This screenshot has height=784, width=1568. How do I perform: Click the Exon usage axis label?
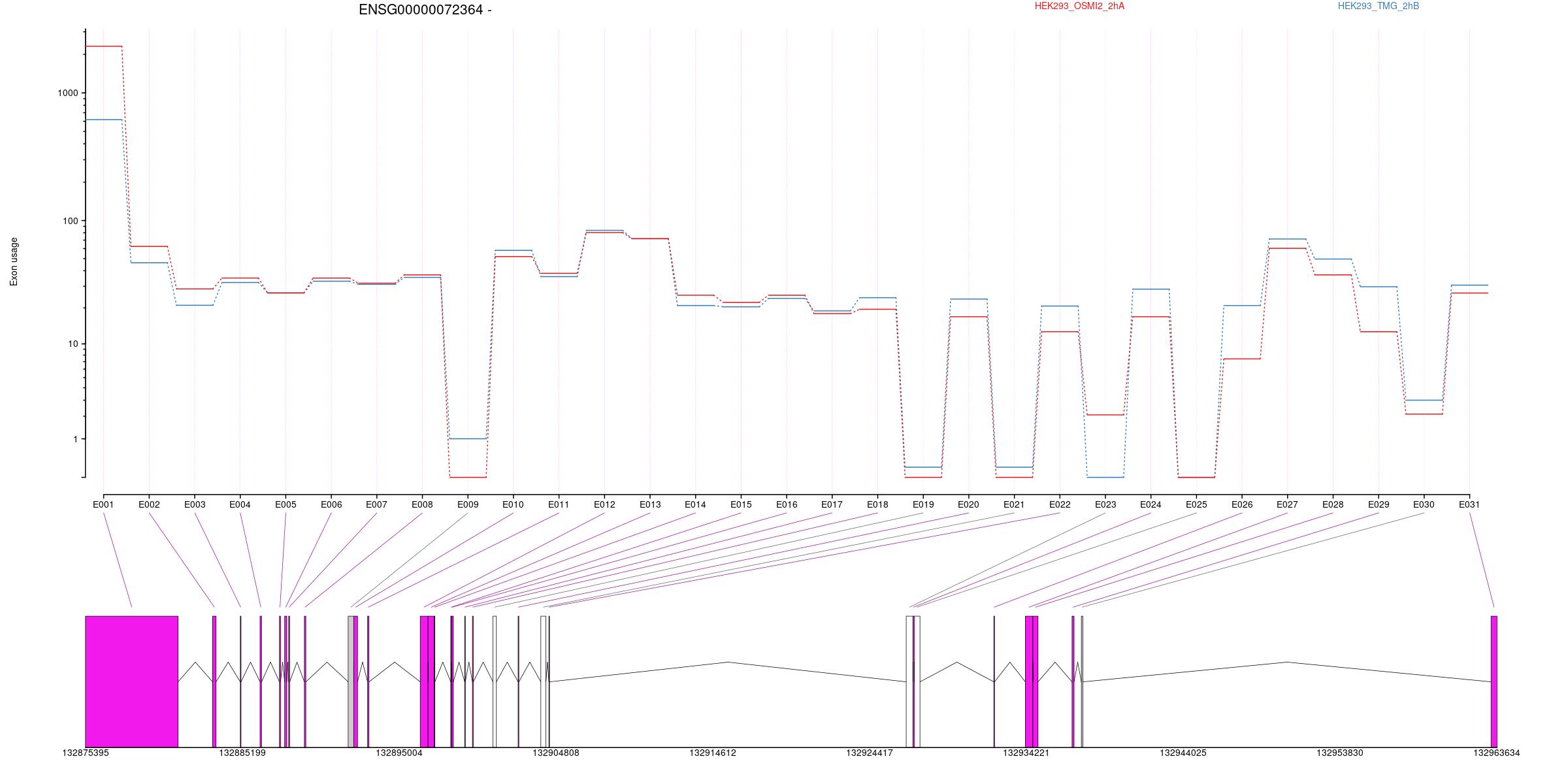(x=14, y=261)
